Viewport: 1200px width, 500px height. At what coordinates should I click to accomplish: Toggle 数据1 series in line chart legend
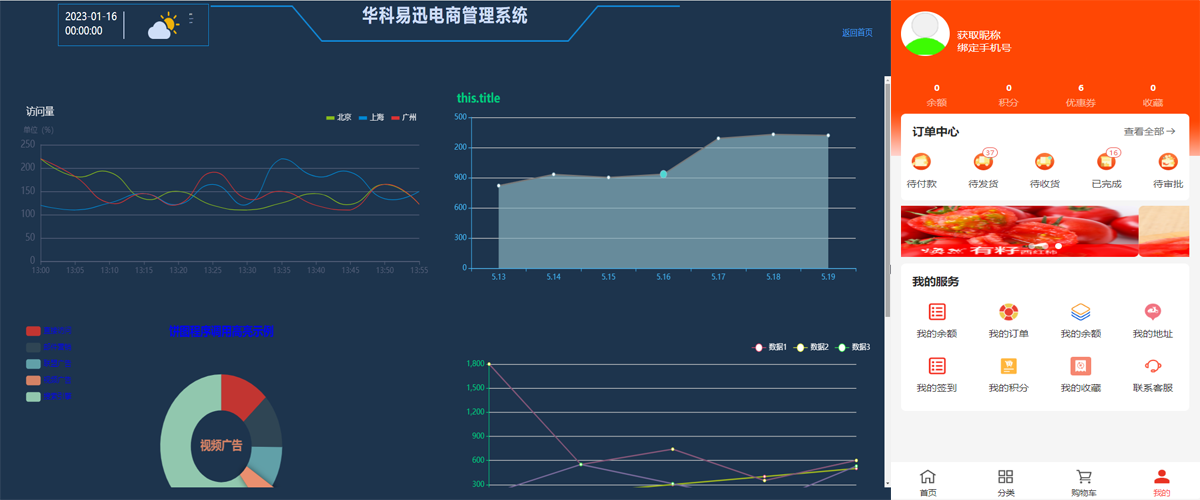click(x=770, y=347)
